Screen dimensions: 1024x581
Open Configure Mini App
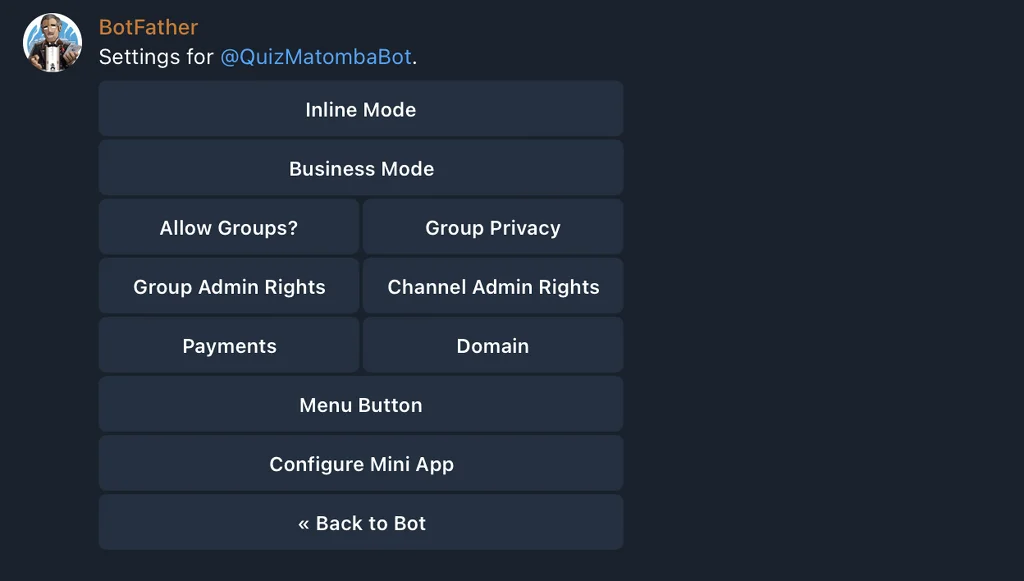tap(360, 463)
